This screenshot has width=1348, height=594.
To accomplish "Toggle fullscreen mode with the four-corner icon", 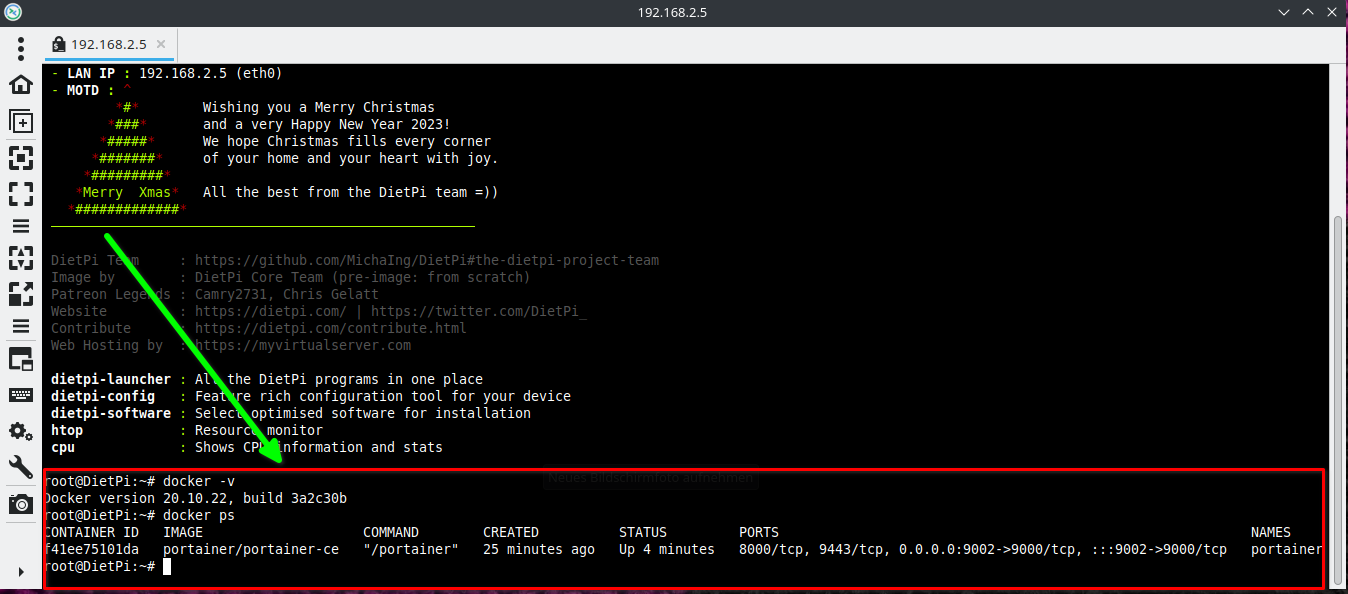I will tap(21, 193).
